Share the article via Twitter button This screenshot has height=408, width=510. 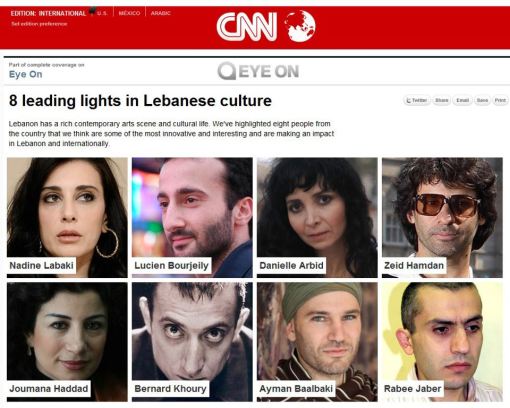pos(416,100)
